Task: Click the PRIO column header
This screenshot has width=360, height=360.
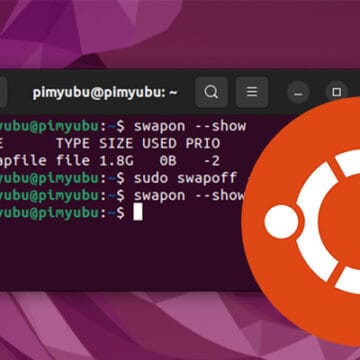Action: pyautogui.click(x=203, y=144)
